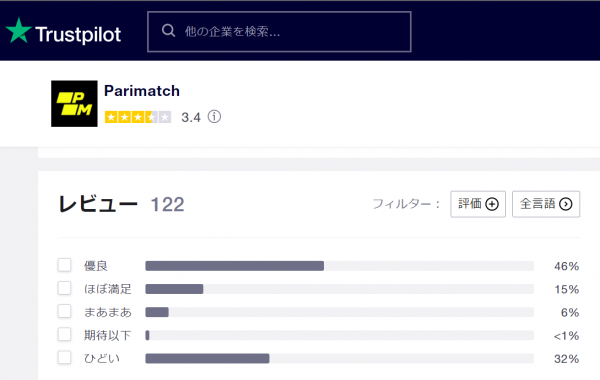Viewport: 600px width, 380px height.
Task: Check the ほぼ満足 rating checkbox
Action: click(x=64, y=288)
